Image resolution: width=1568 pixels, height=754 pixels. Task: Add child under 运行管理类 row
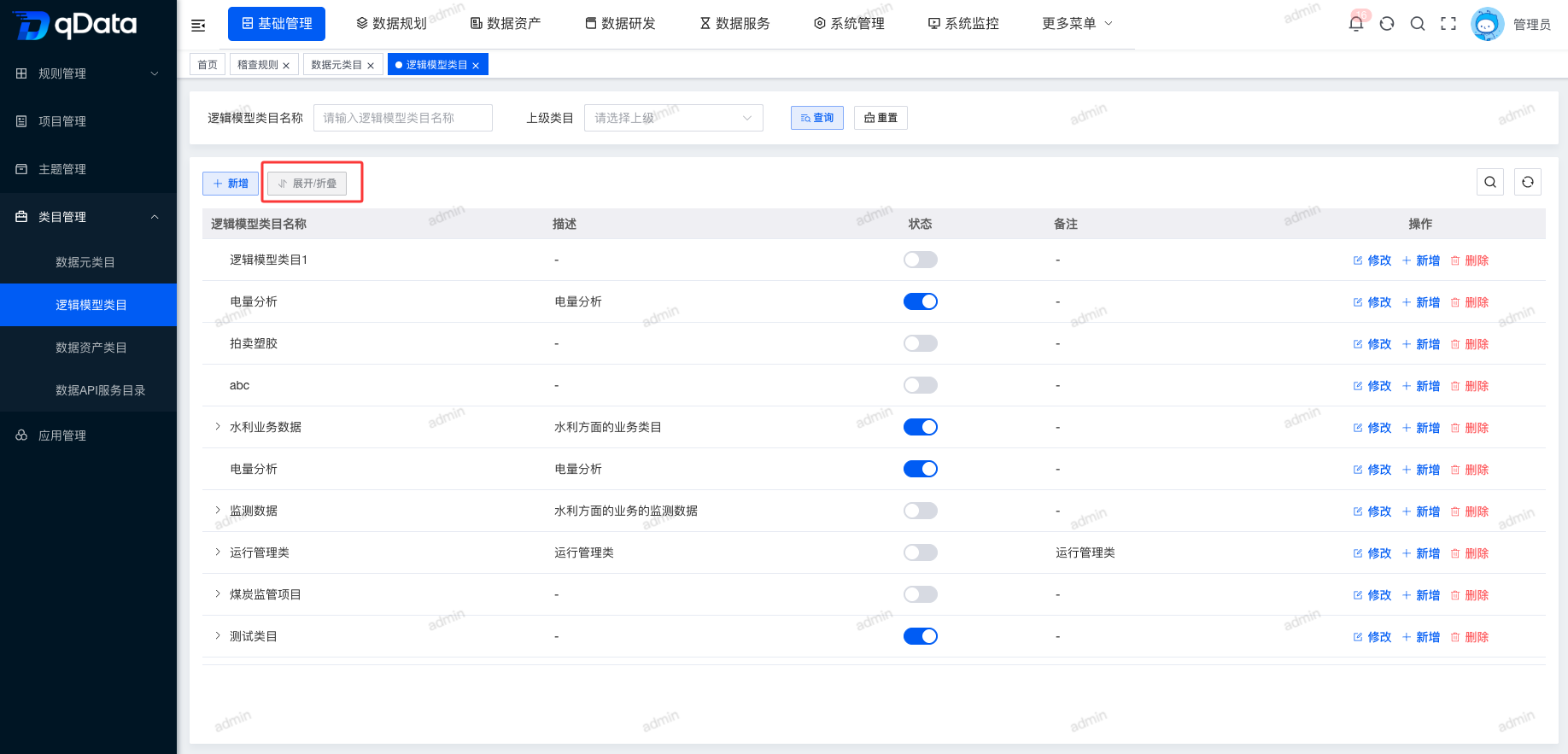(x=1421, y=553)
